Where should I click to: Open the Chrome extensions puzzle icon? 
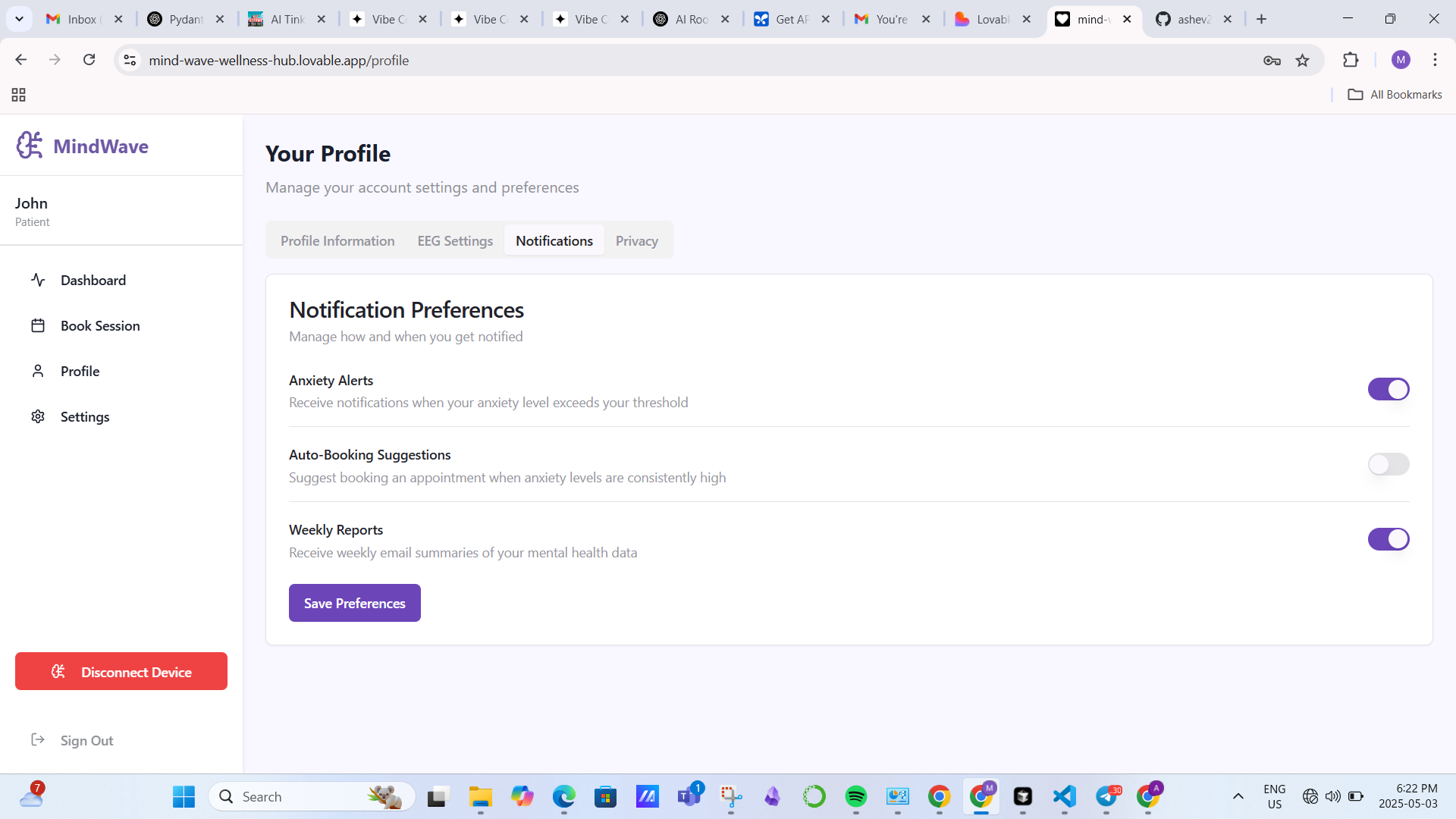(1351, 60)
